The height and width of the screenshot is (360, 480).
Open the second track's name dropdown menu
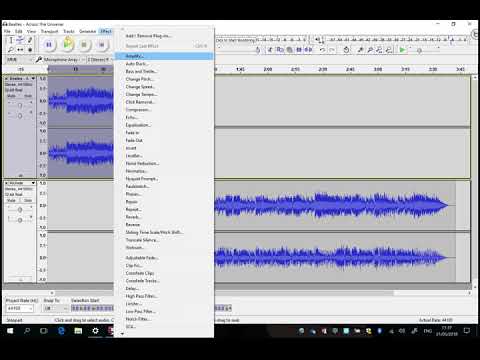tap(33, 183)
